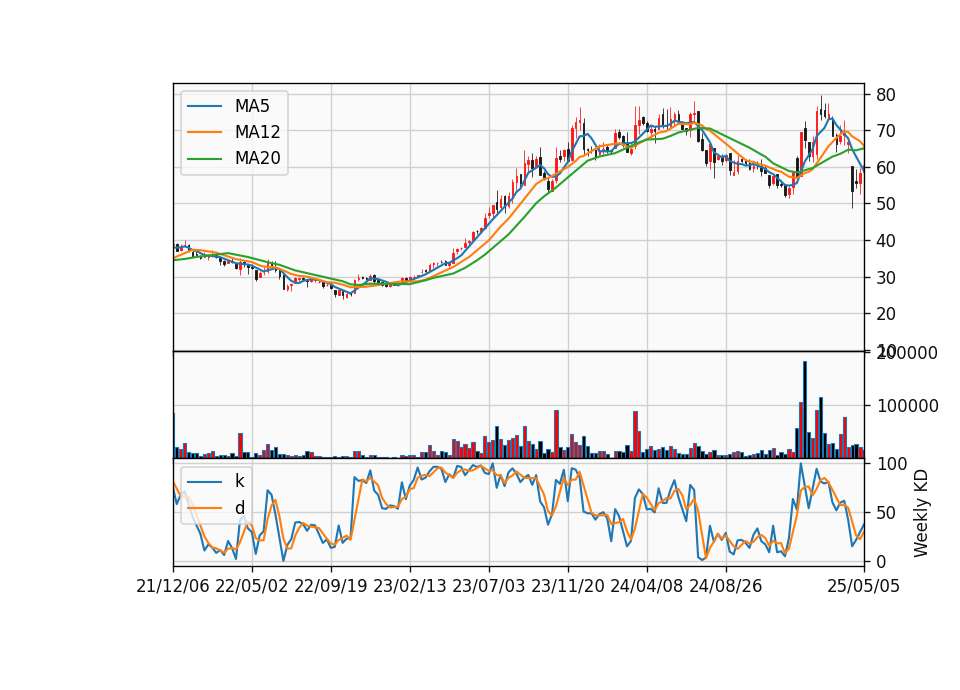This screenshot has width=960, height=690.
Task: Click the 23/11/20 date tick label
Action: (x=568, y=587)
